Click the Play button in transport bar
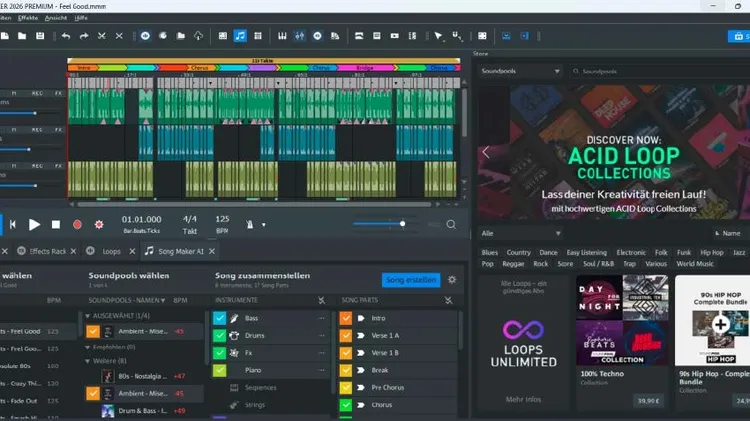This screenshot has width=750, height=421. tap(34, 225)
